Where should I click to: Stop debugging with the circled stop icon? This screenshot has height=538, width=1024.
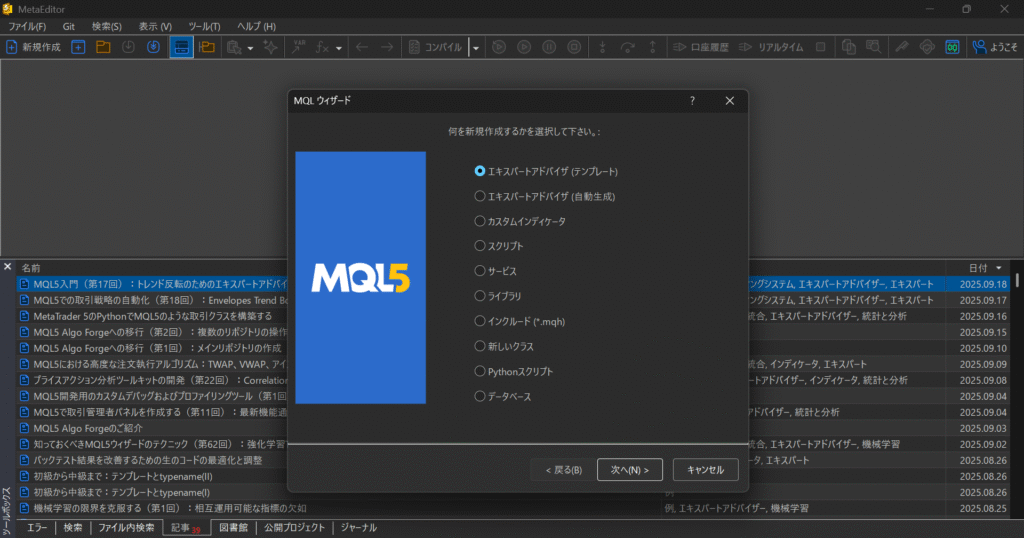574,47
